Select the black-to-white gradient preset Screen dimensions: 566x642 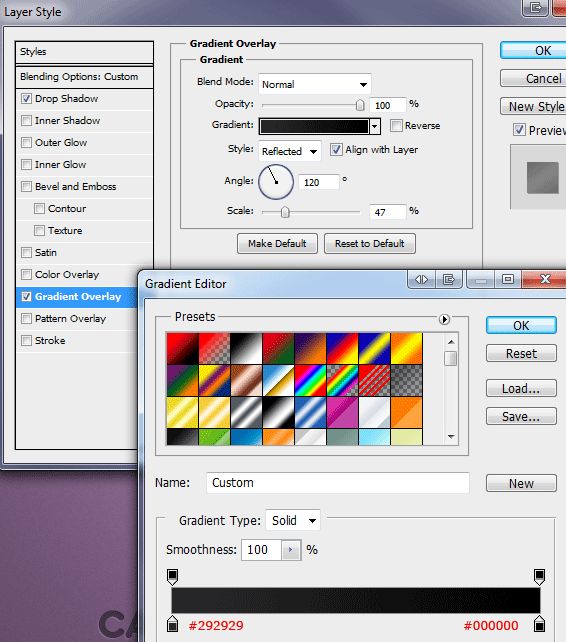click(x=246, y=348)
